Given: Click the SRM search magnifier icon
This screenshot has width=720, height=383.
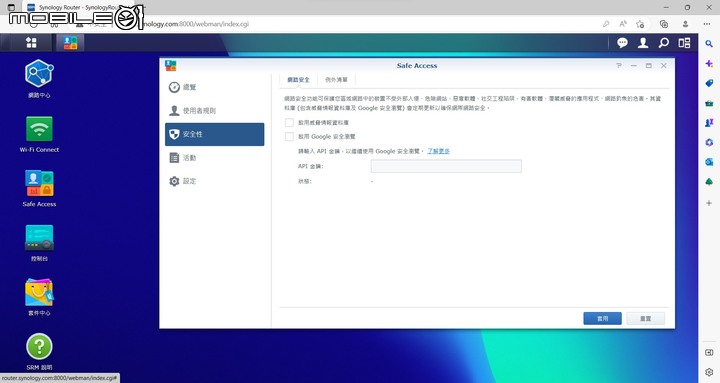Looking at the screenshot, I should [x=664, y=43].
